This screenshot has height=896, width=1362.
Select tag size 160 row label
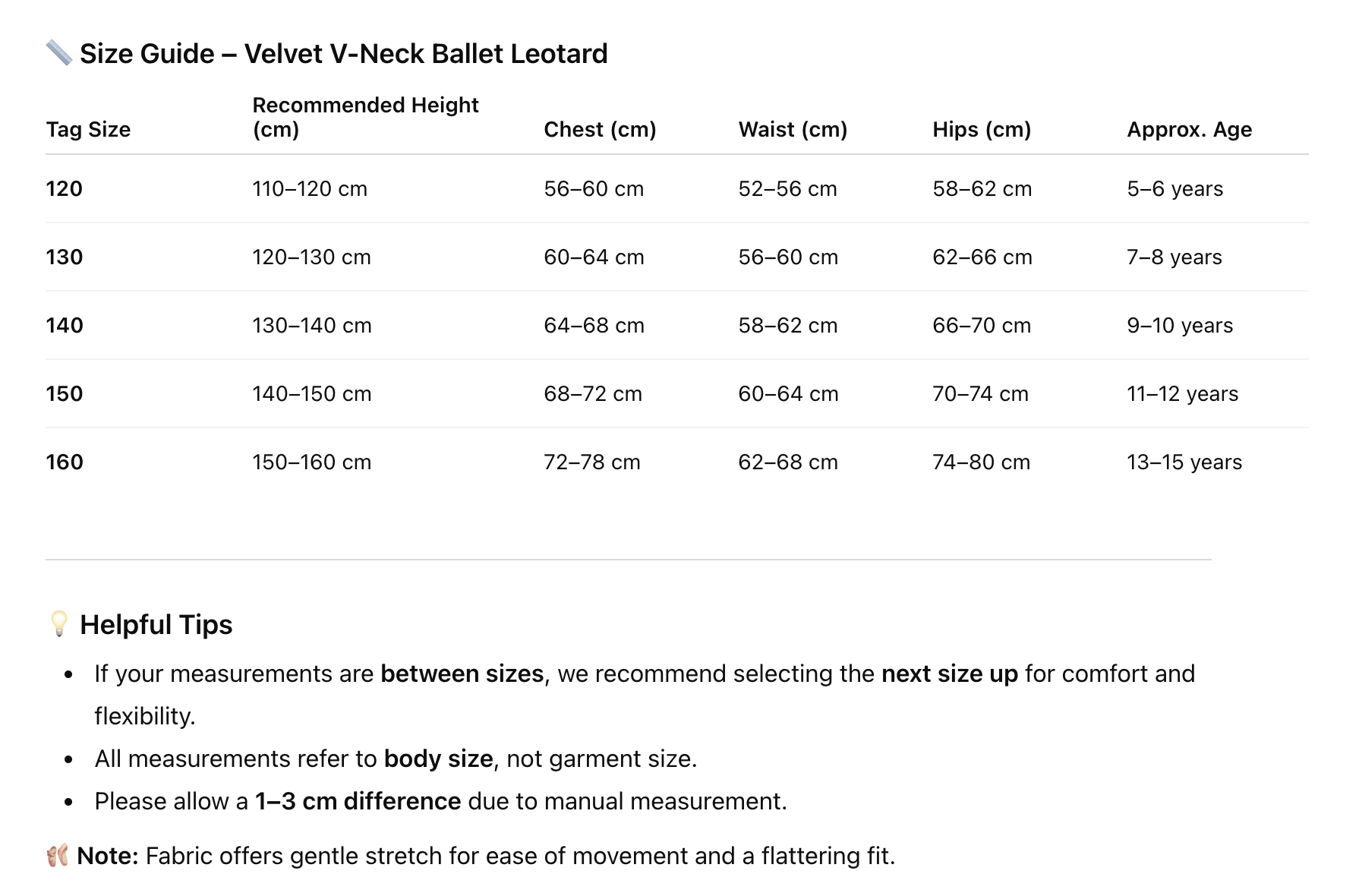[x=65, y=462]
